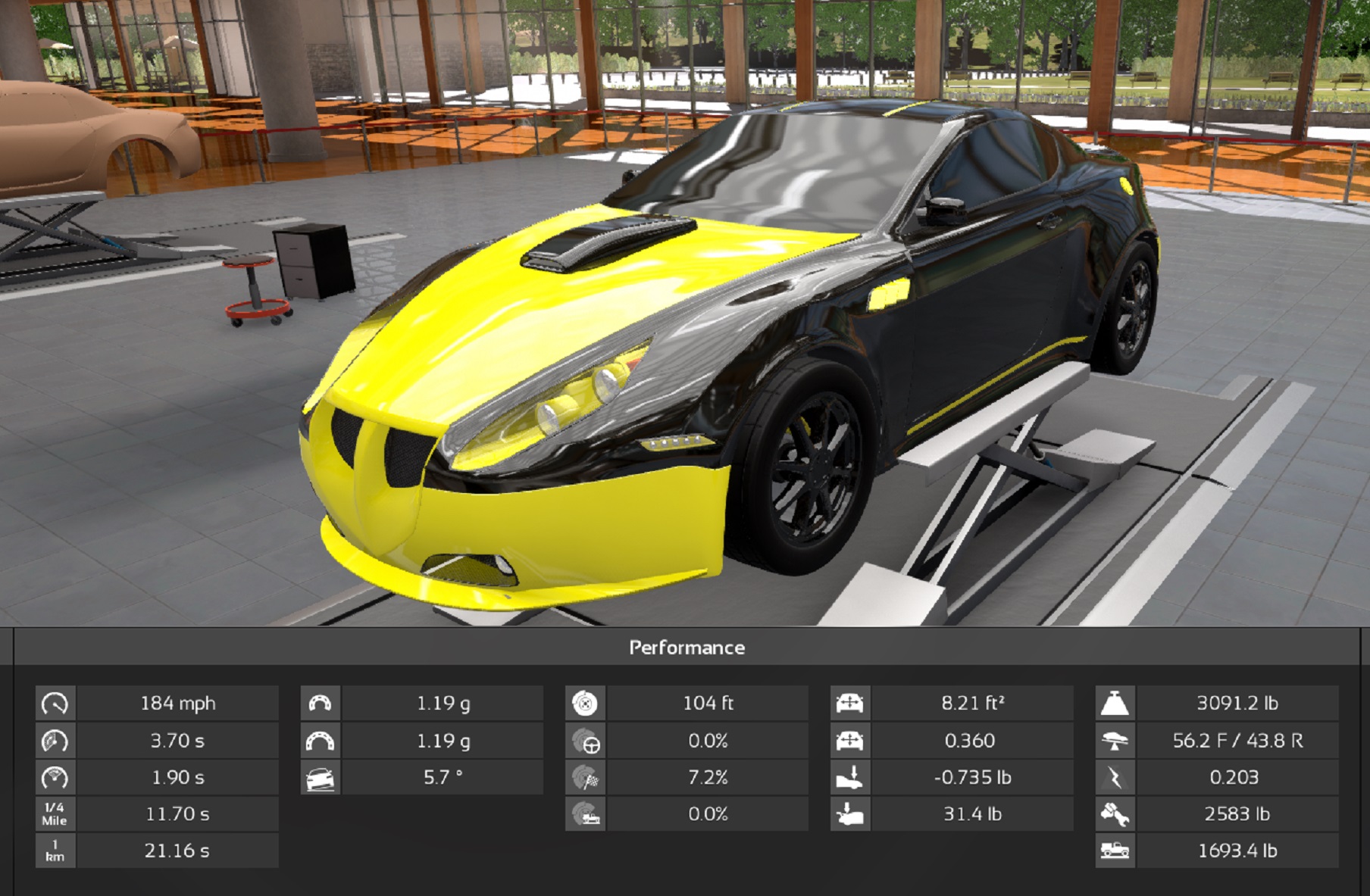
Task: Click the 7.2% value
Action: (708, 777)
